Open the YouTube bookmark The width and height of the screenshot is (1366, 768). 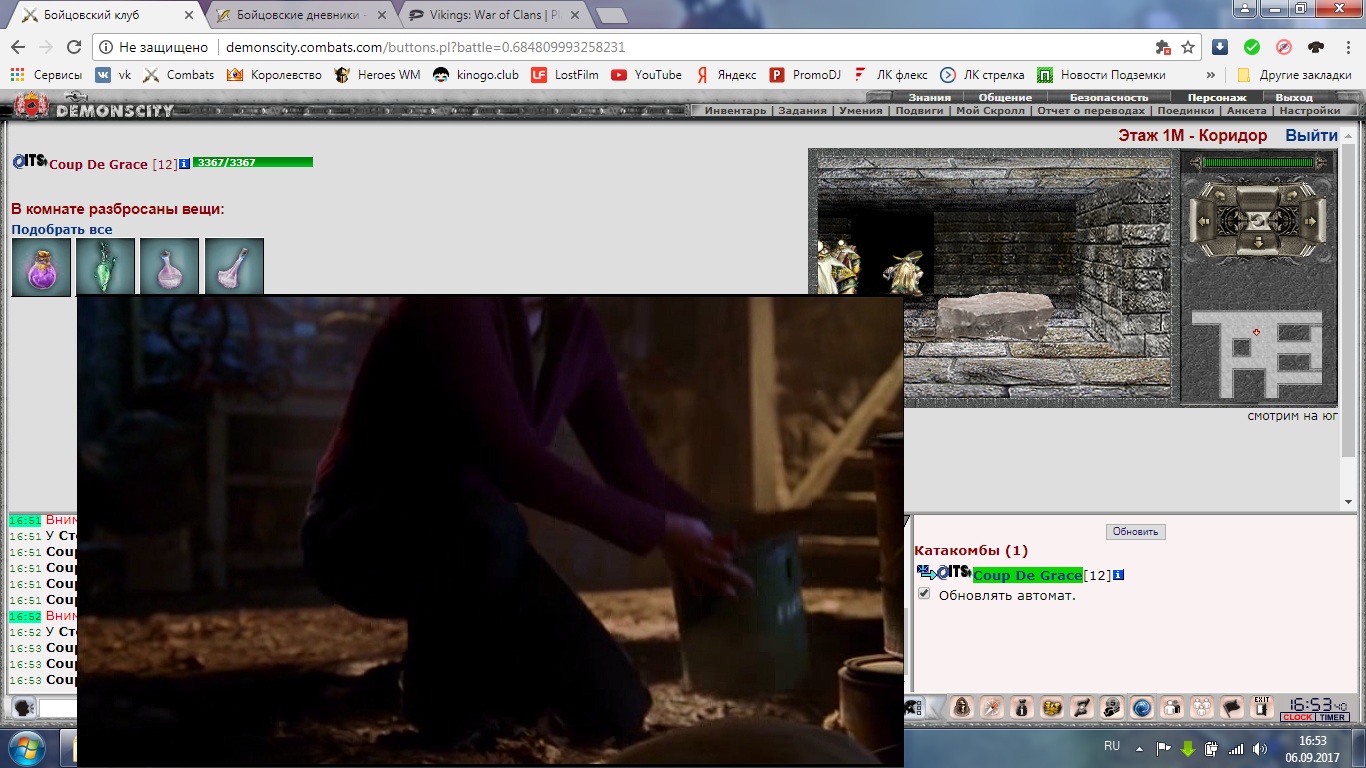646,75
